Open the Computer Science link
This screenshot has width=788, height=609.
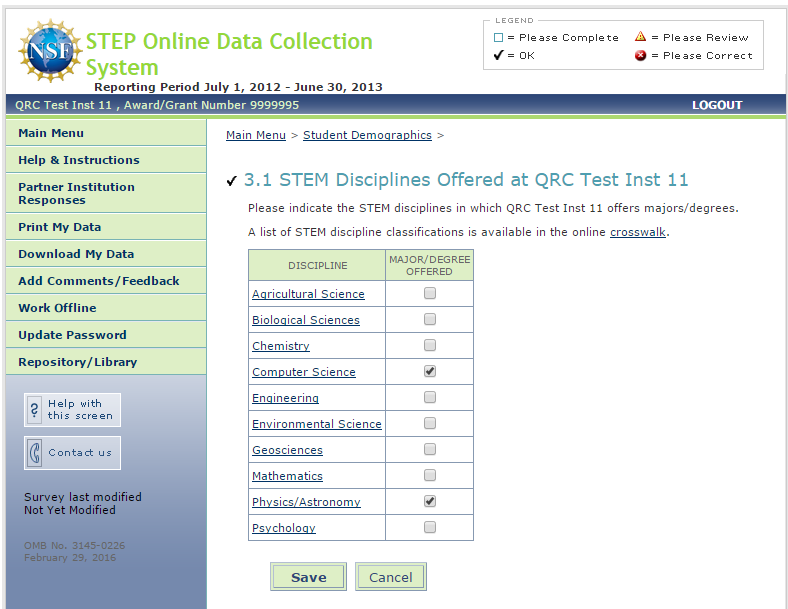304,372
